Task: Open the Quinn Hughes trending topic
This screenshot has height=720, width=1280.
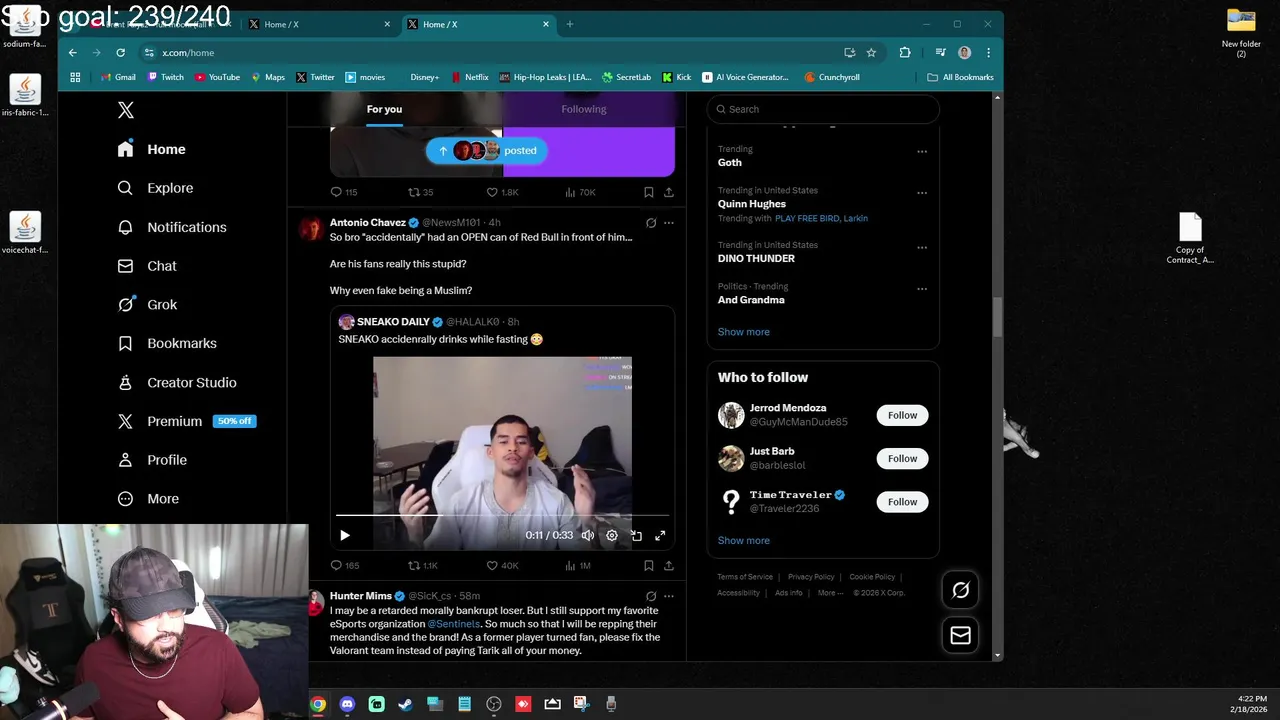Action: [x=752, y=204]
